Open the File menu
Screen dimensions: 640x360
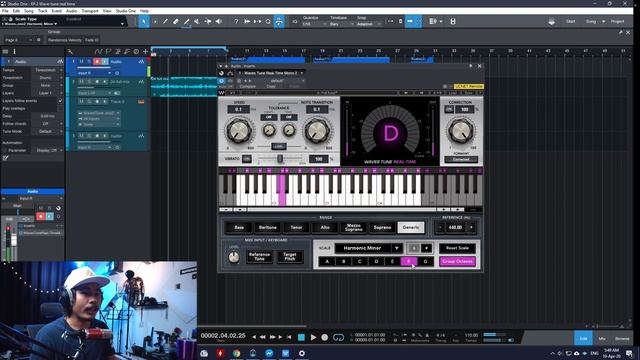[5, 11]
